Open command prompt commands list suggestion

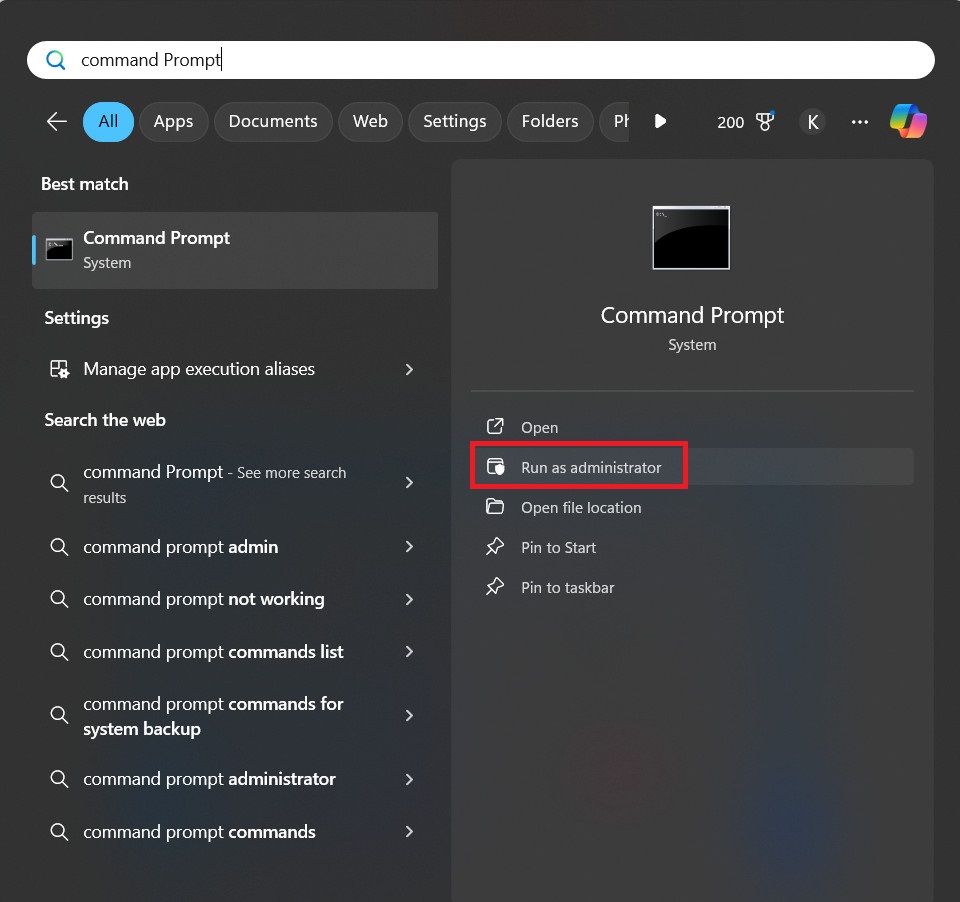[235, 652]
